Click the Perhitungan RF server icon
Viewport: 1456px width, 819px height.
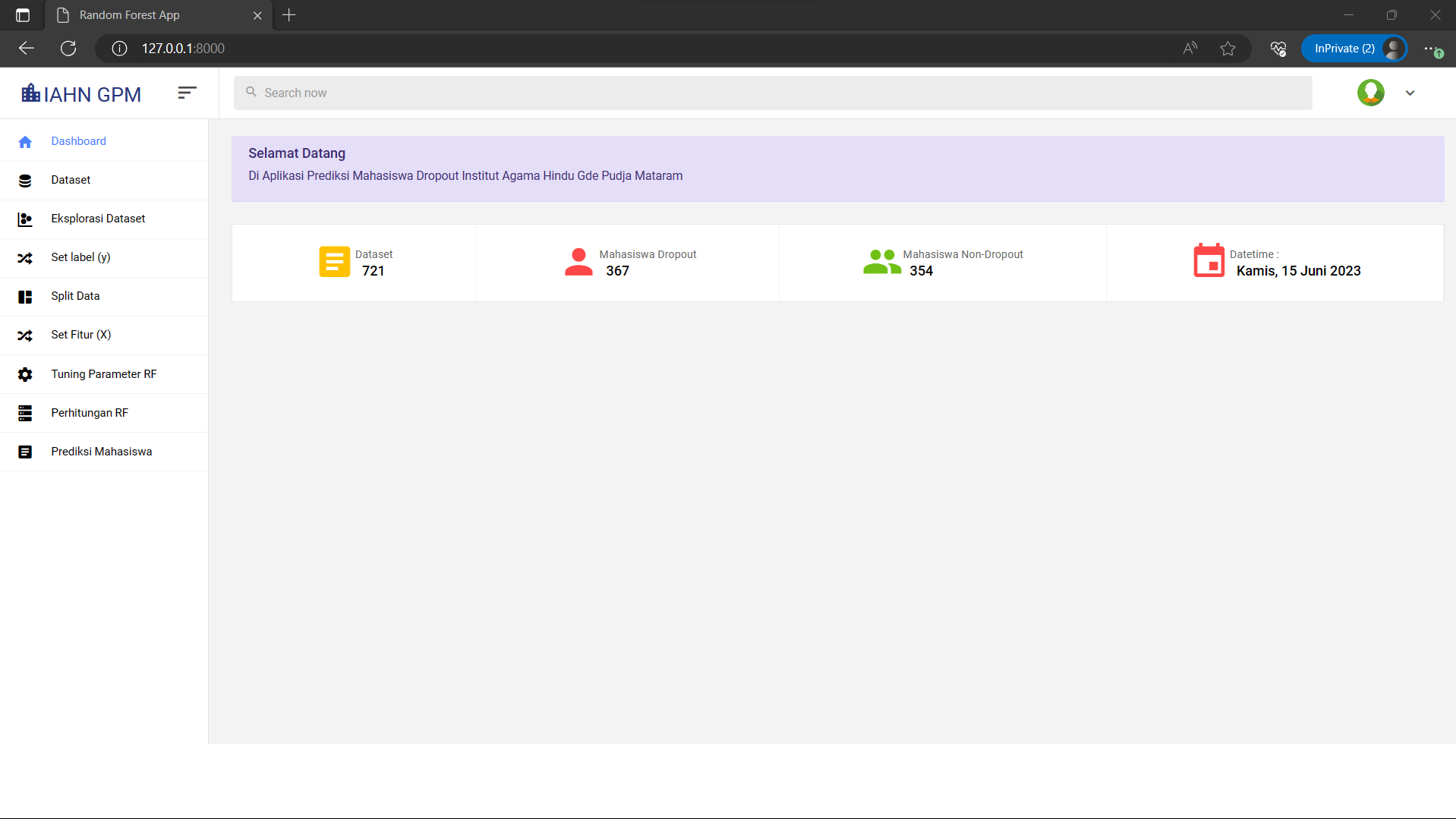tap(25, 413)
